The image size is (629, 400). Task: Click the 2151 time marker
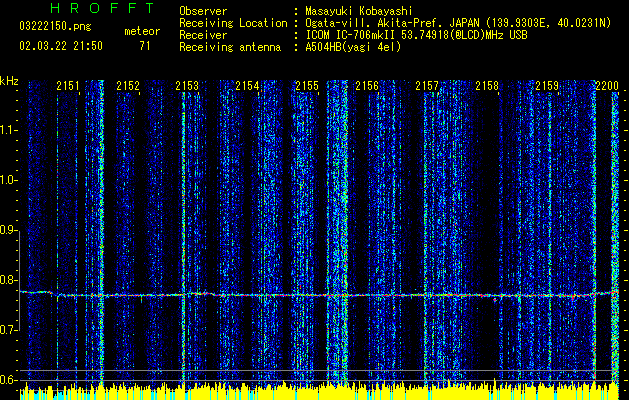pos(68,86)
